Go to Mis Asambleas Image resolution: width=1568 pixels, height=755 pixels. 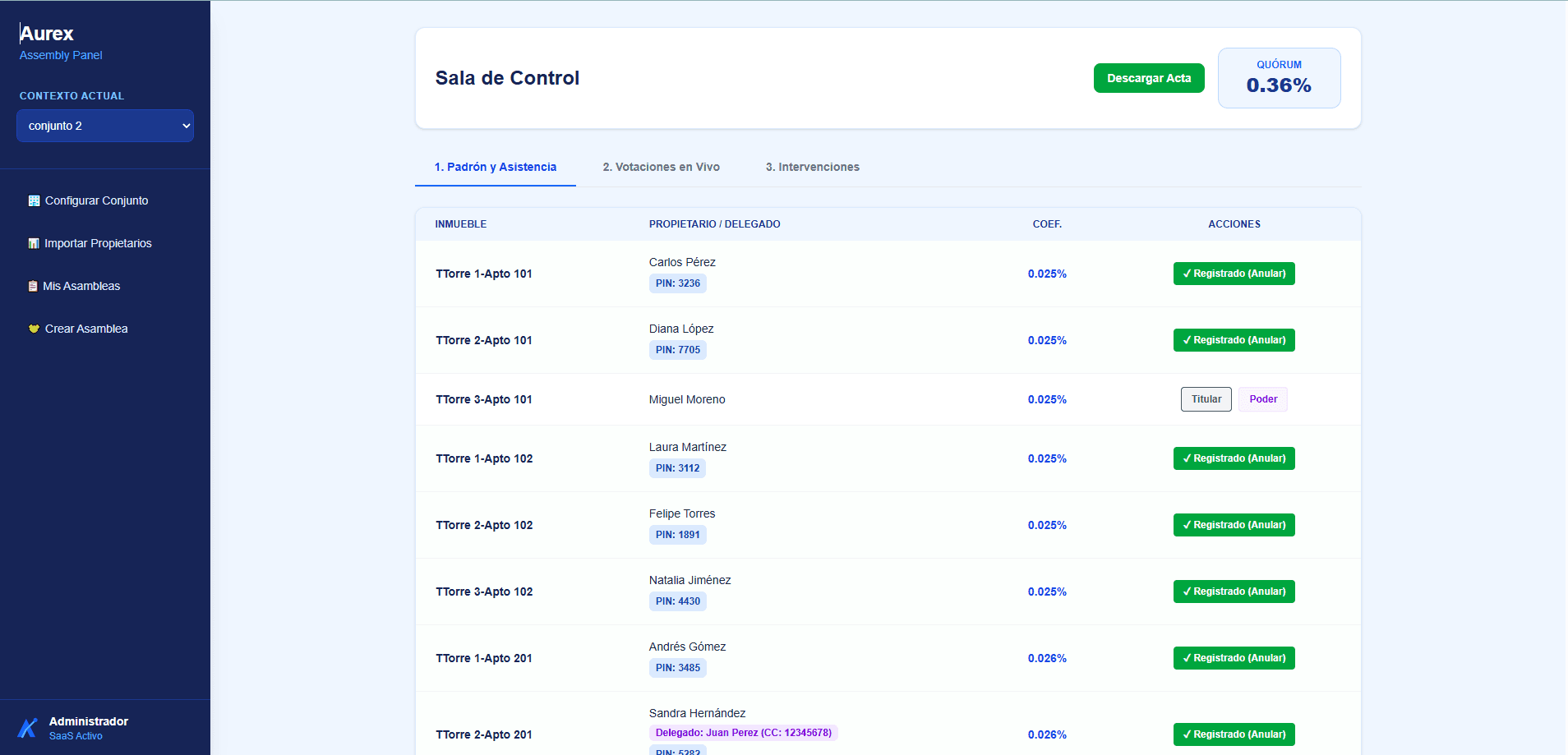pyautogui.click(x=105, y=286)
